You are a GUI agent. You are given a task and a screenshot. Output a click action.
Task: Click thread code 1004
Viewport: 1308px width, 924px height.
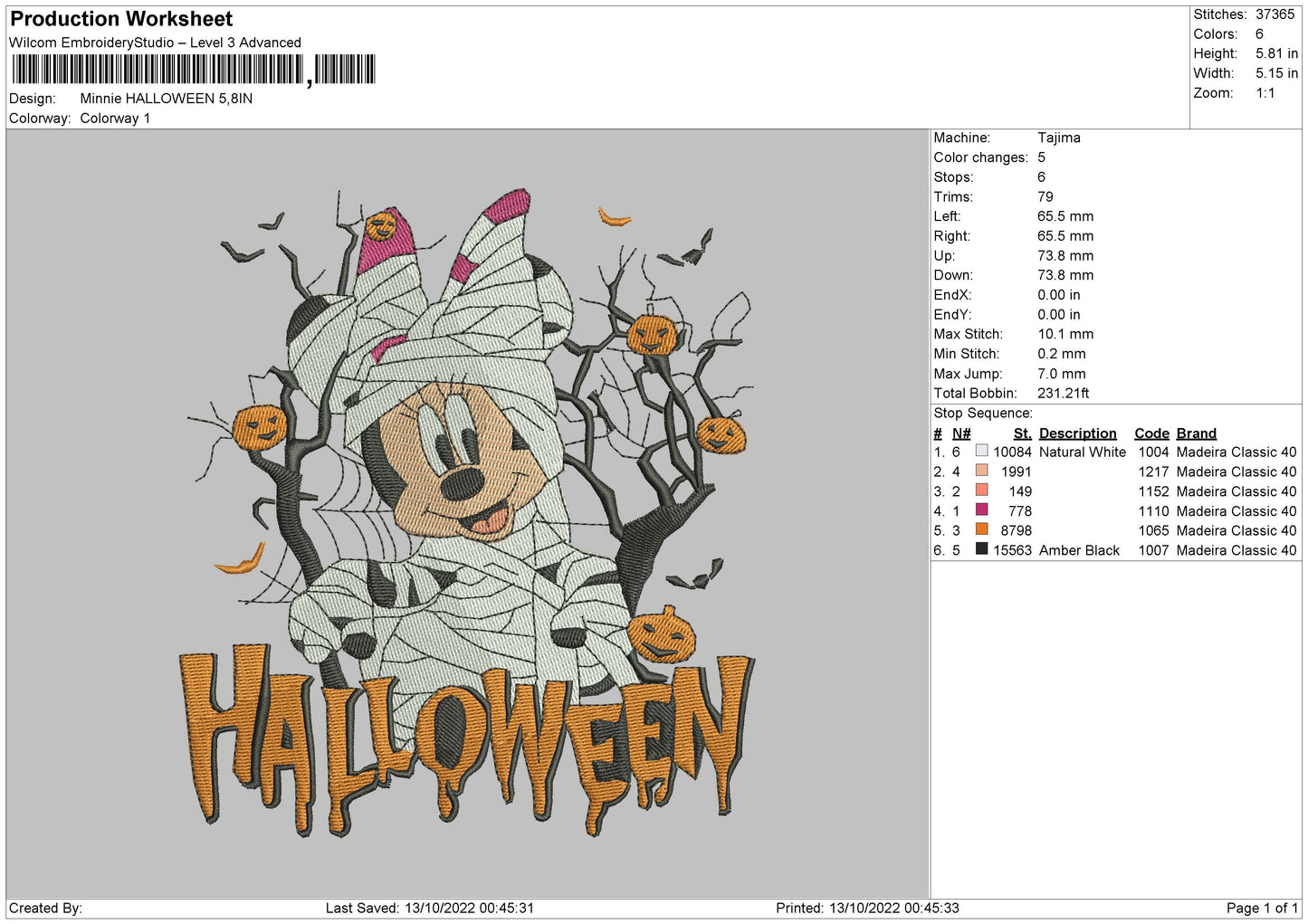[1153, 452]
